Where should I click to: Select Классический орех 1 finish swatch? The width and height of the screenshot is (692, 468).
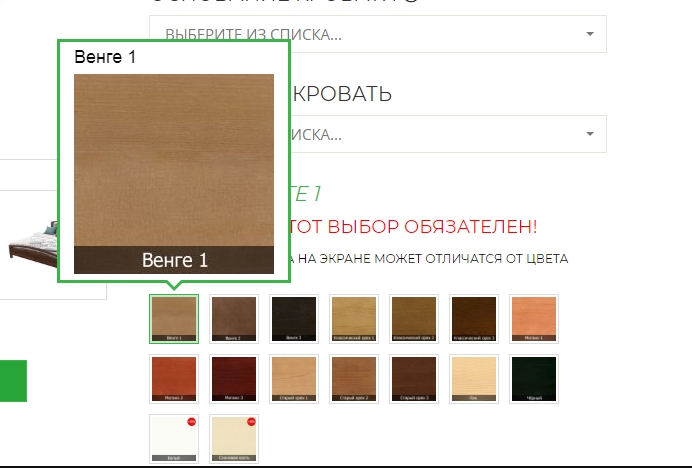pyautogui.click(x=354, y=319)
